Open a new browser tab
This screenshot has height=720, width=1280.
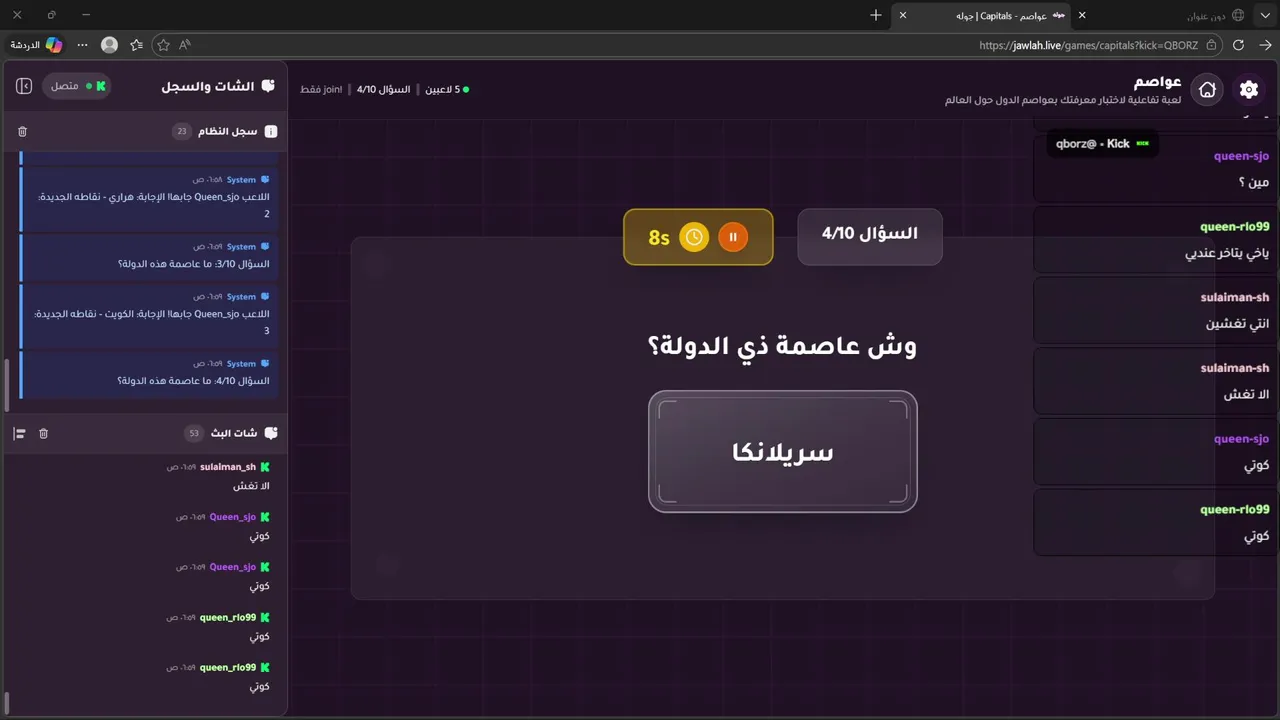point(876,15)
